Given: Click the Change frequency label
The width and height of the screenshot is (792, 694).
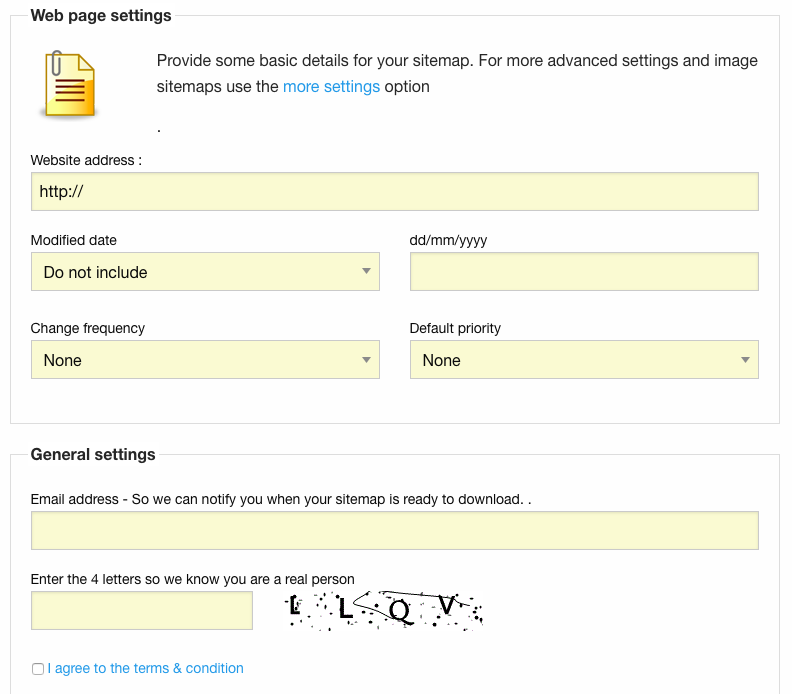Looking at the screenshot, I should (x=88, y=328).
